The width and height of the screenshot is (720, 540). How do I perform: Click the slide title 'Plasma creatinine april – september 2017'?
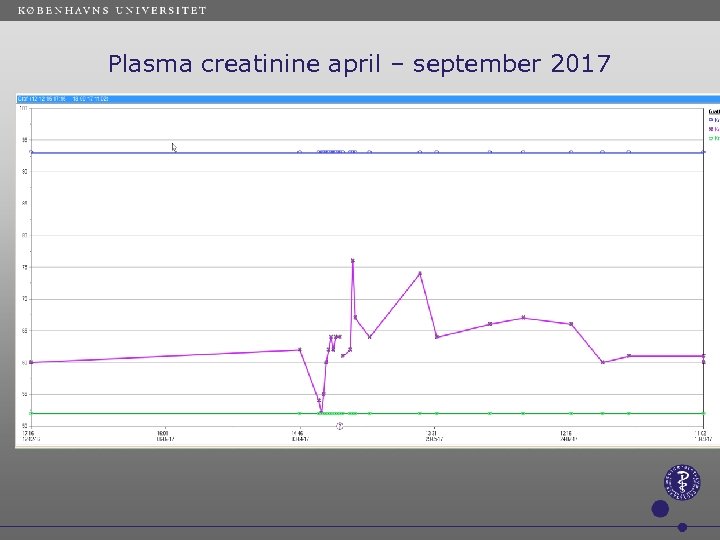point(359,65)
